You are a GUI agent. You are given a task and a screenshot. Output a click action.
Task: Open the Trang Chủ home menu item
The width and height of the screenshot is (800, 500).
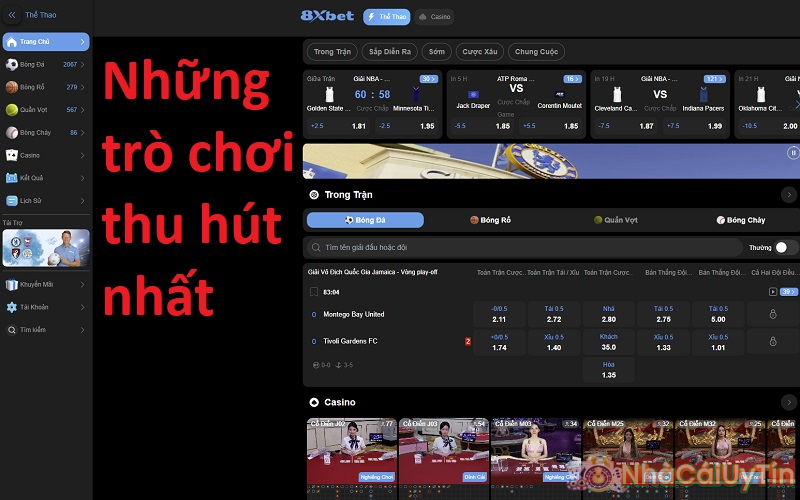coord(46,42)
